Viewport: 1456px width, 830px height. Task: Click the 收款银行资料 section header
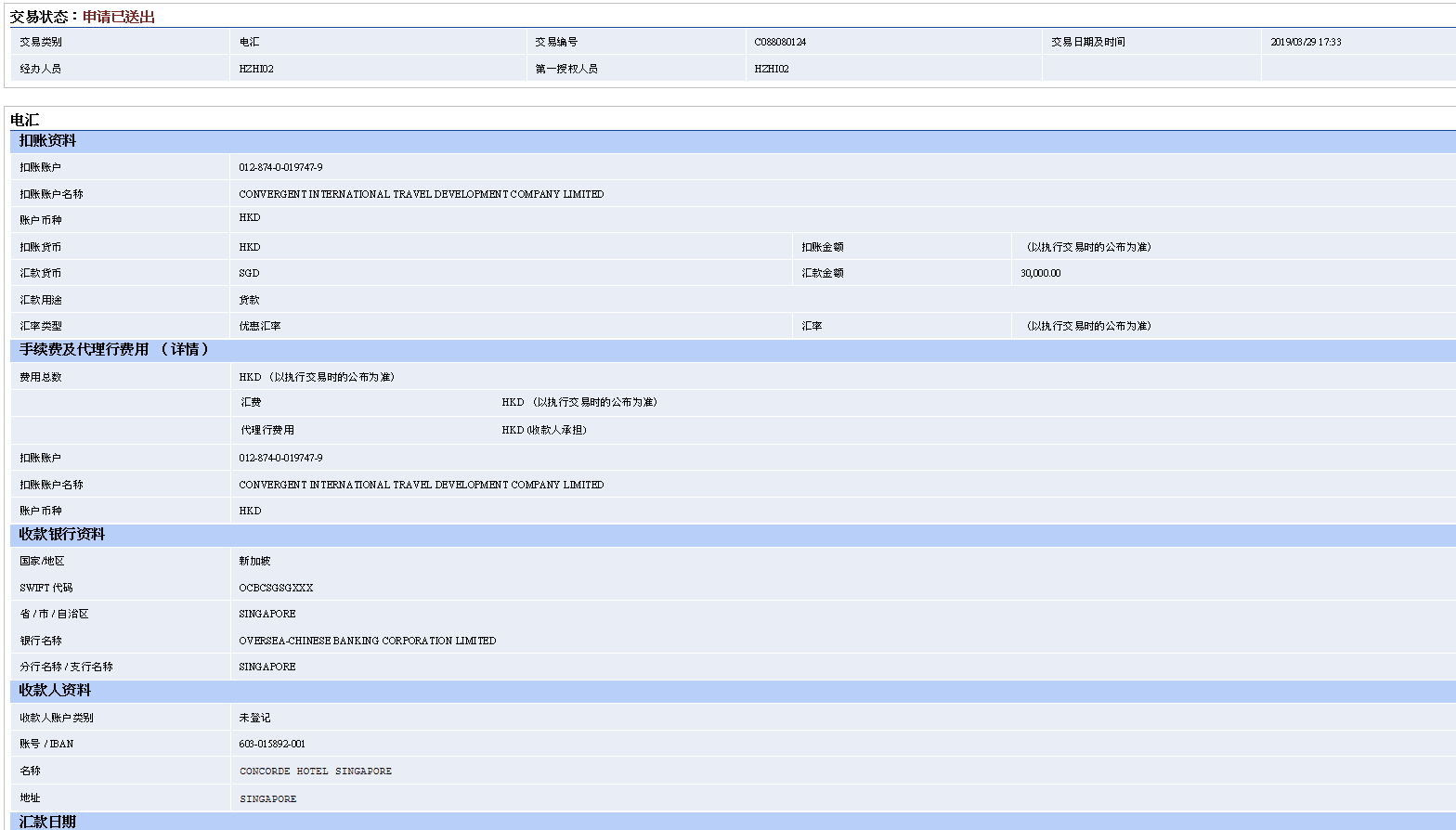pyautogui.click(x=62, y=535)
